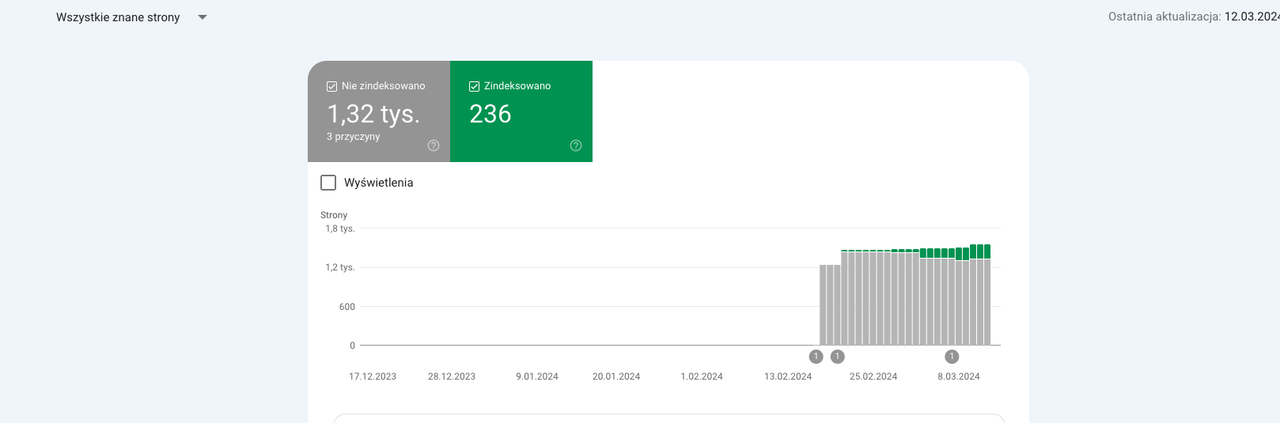This screenshot has width=1280, height=423.
Task: Click the 1,8 tys. axis label
Action: [340, 229]
